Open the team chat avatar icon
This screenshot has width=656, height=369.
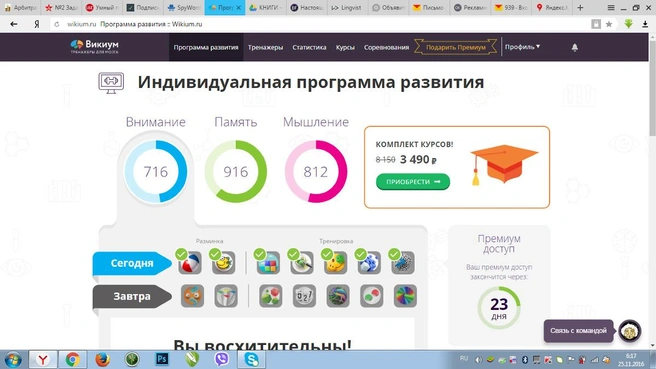630,331
